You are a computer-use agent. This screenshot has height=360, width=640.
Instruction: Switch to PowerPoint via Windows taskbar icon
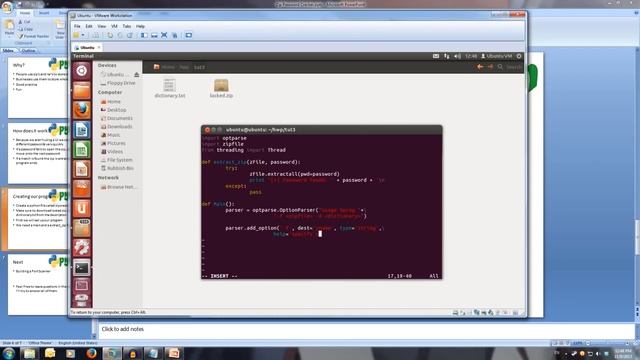174,353
